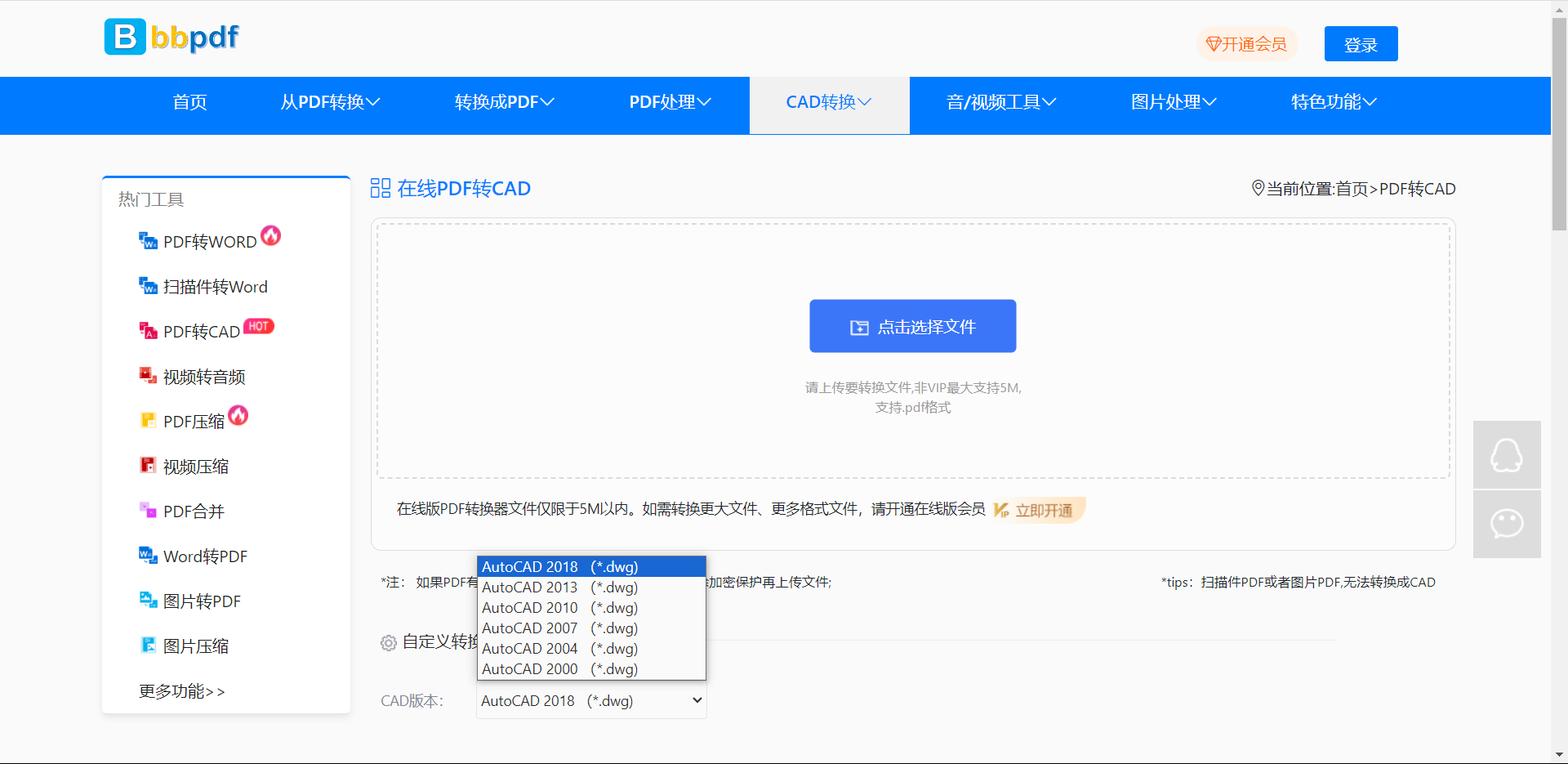Click the location pin icon by 当前位置

click(1258, 188)
